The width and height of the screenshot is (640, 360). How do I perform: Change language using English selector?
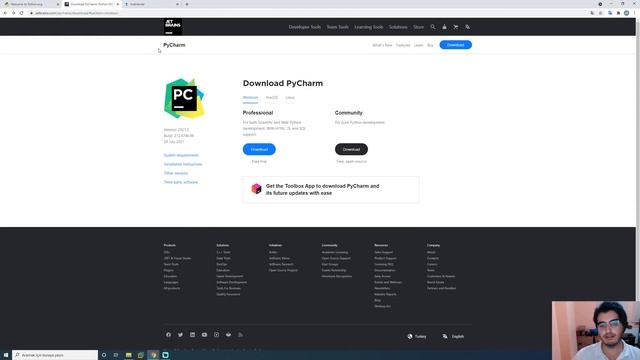[x=453, y=336]
